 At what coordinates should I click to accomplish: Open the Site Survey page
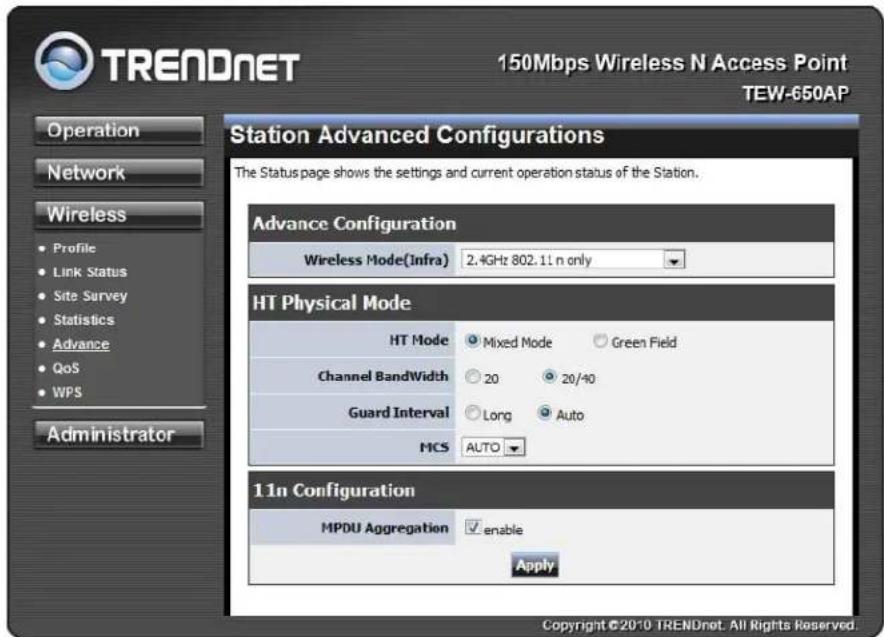(90, 296)
